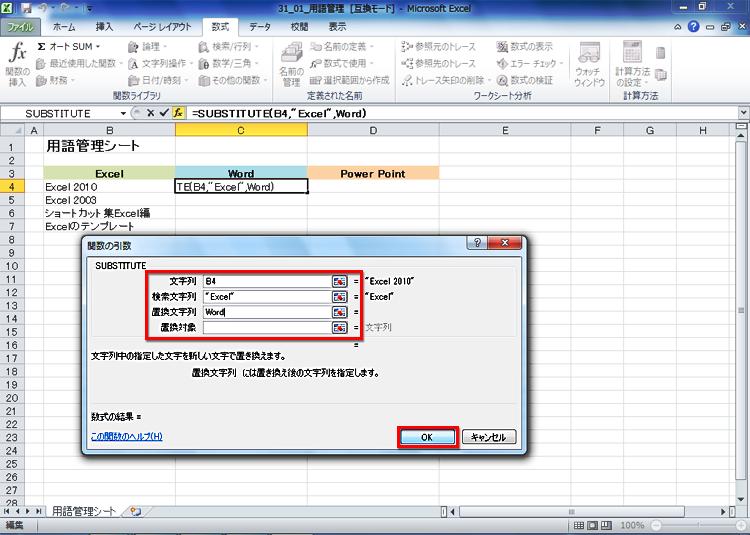Collapse dialog via 検索文字列 range selector icon

tap(339, 297)
